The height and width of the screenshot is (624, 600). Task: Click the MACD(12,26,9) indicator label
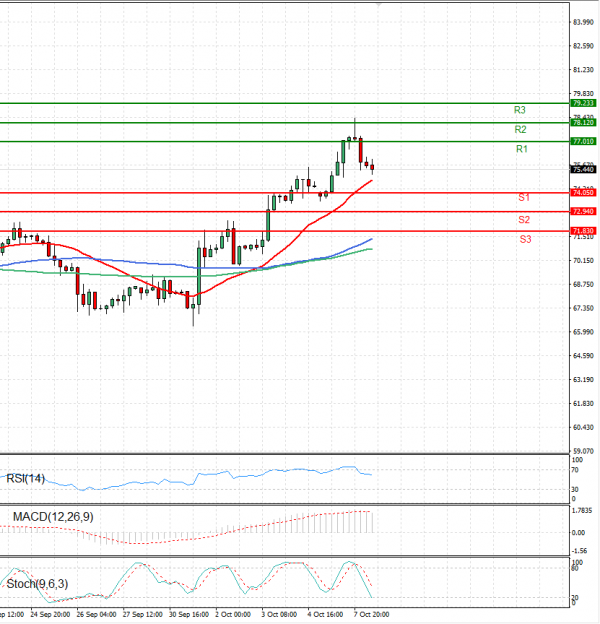click(53, 517)
